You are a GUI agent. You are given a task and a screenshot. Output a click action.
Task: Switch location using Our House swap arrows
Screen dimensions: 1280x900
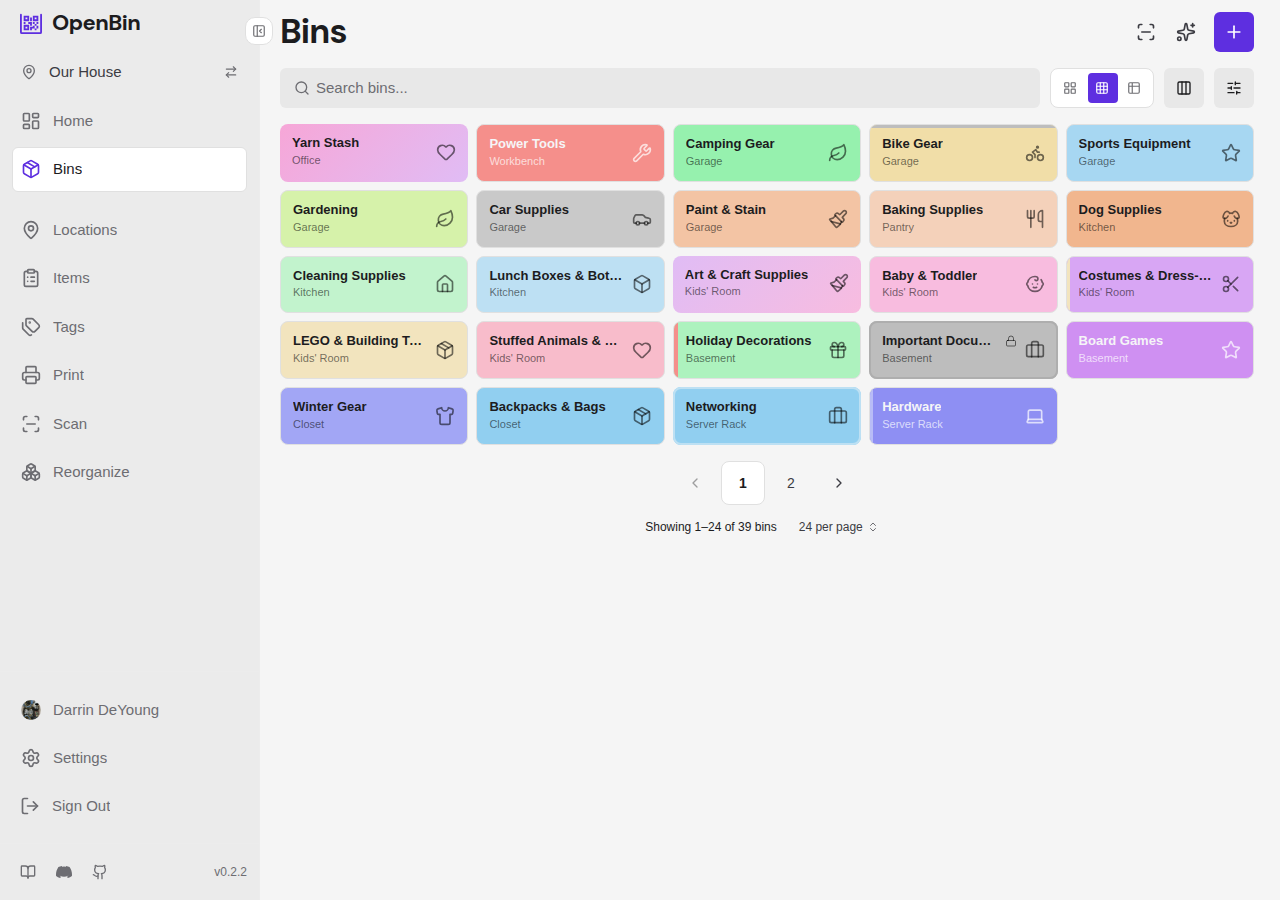click(231, 72)
